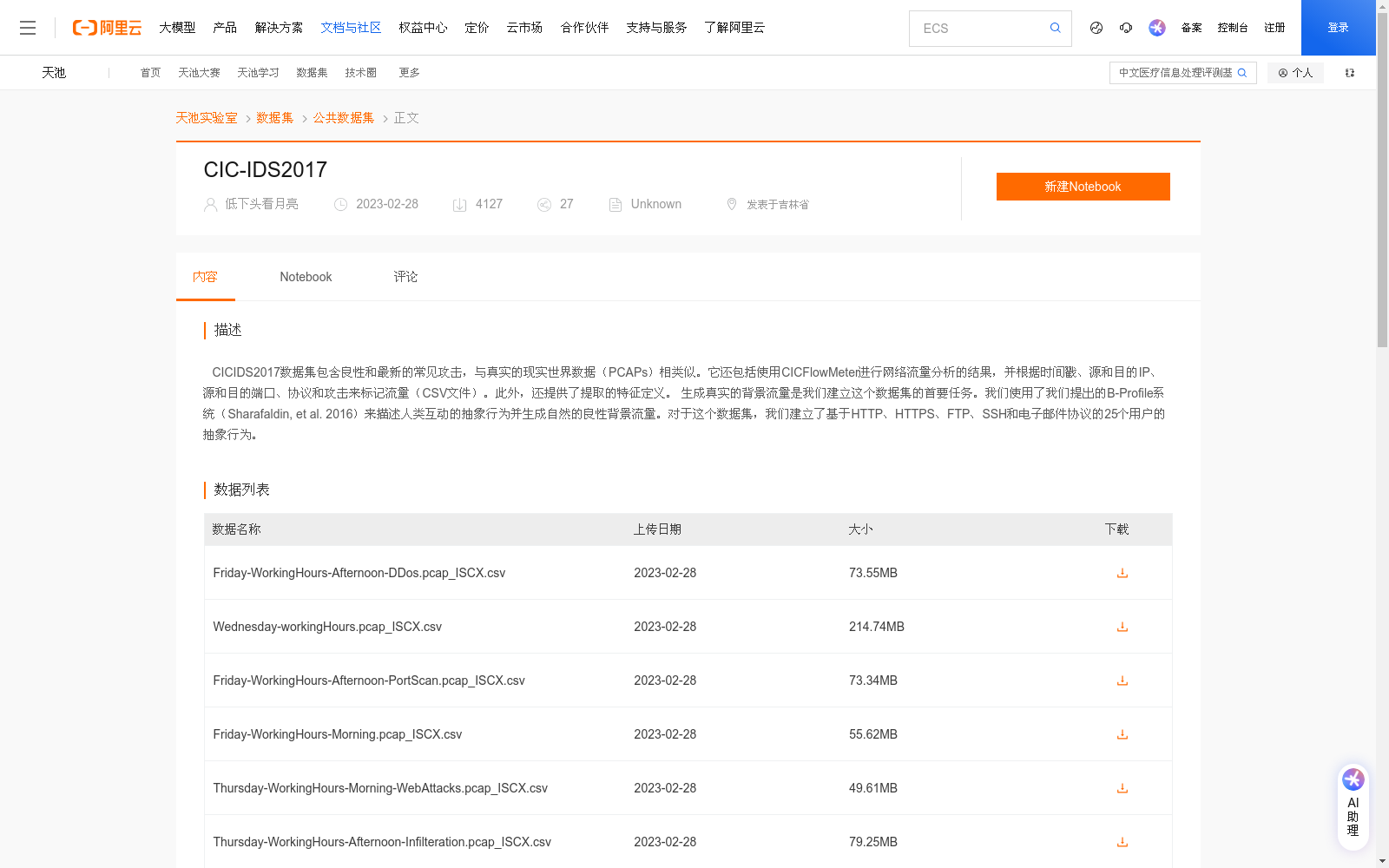Select the globe language icon
The image size is (1389, 868).
pos(1096,28)
